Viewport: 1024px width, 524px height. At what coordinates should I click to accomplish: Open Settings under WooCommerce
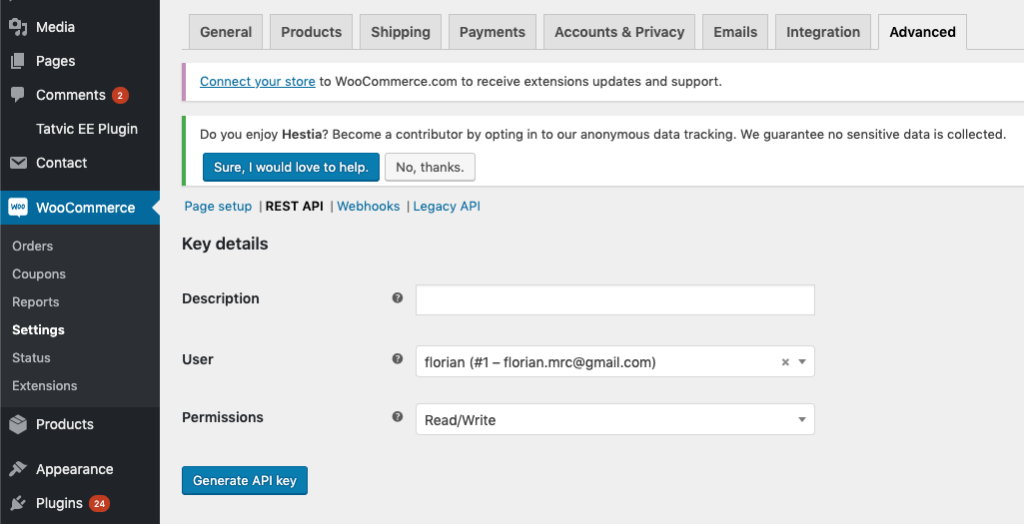point(38,330)
